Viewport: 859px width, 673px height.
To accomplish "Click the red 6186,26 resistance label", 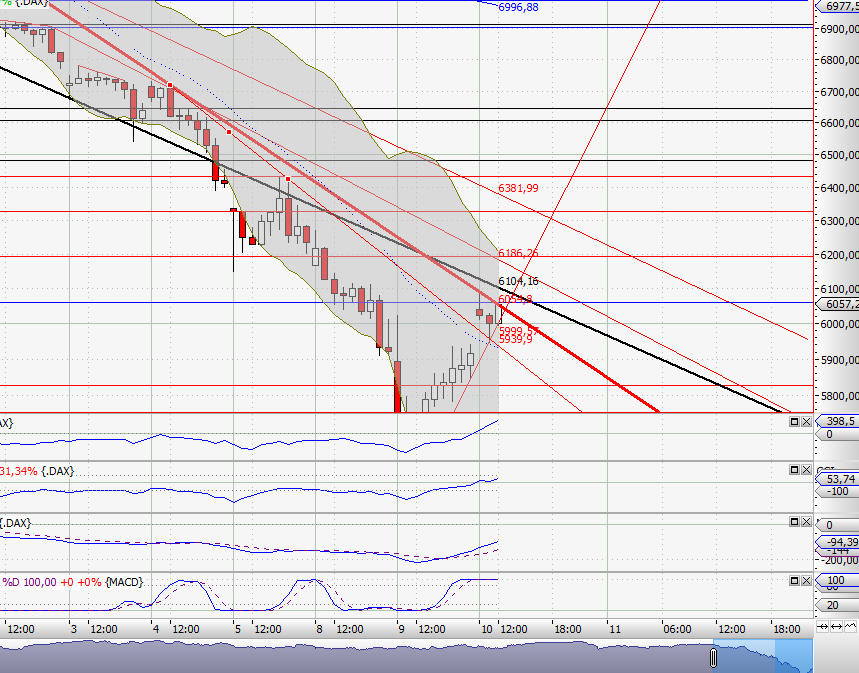I will pos(517,253).
